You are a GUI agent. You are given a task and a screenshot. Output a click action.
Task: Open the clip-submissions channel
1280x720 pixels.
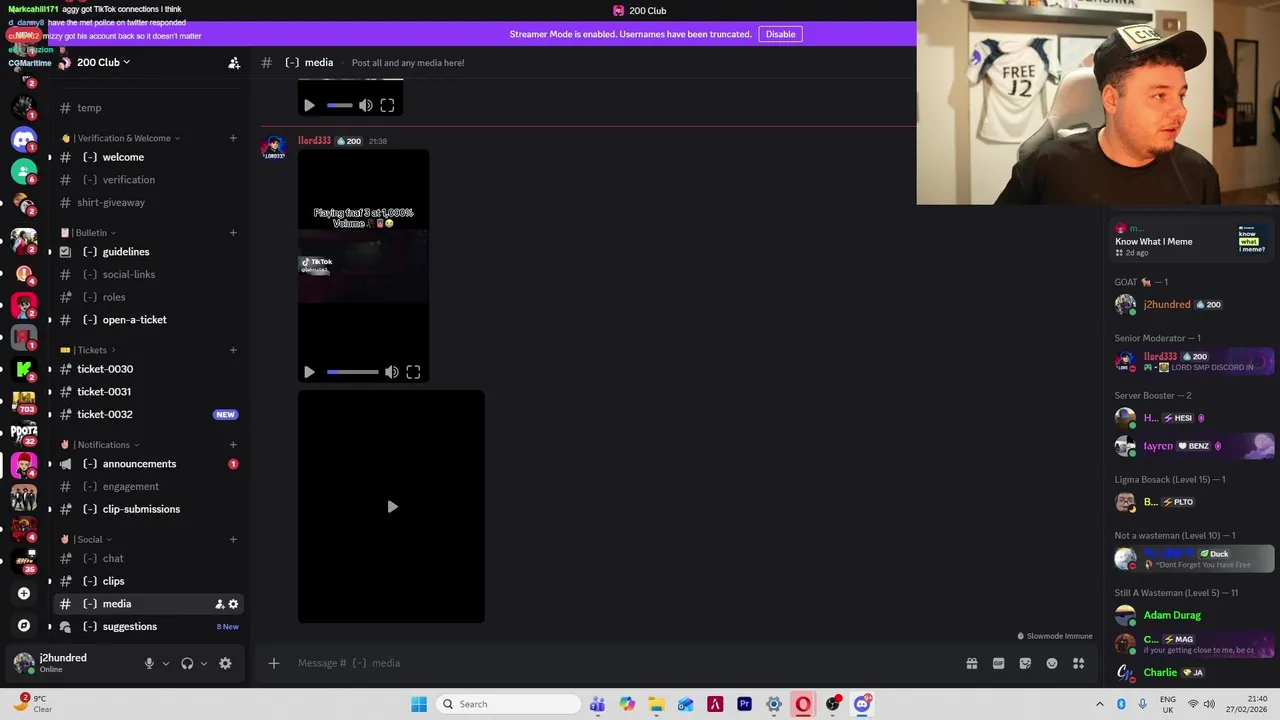pyautogui.click(x=149, y=509)
